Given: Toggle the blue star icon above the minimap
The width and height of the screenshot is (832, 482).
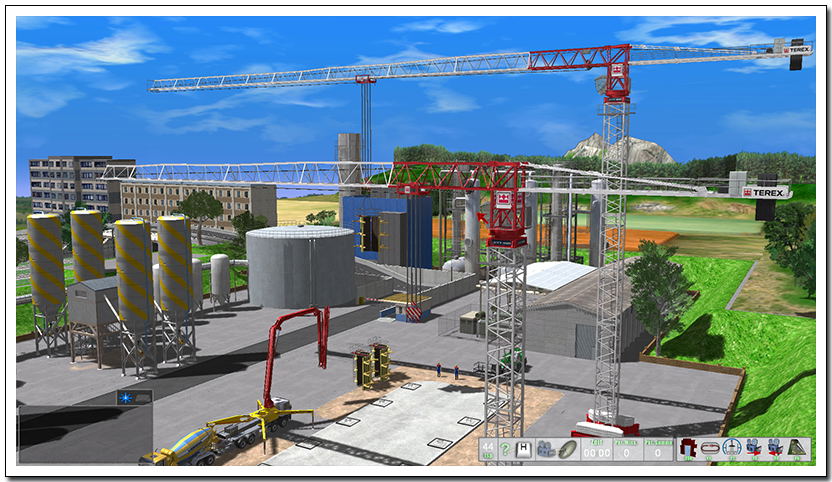Looking at the screenshot, I should click(126, 397).
